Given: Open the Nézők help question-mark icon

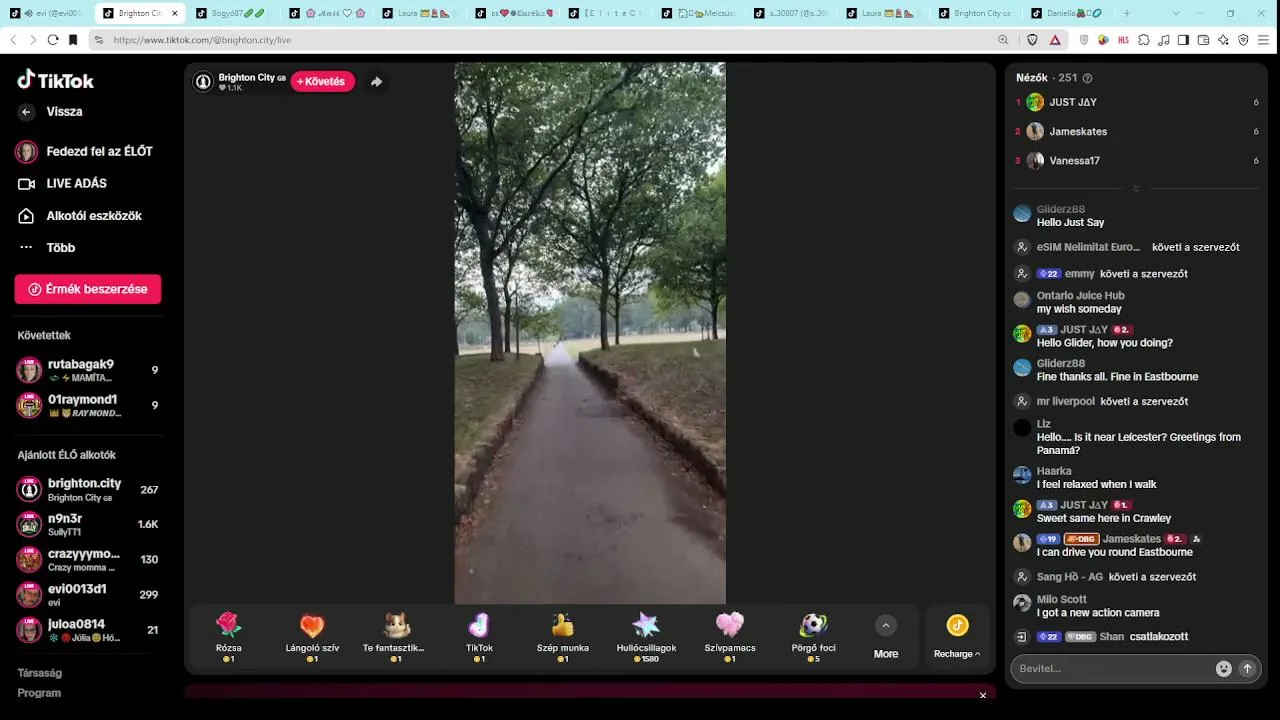Looking at the screenshot, I should [1088, 78].
